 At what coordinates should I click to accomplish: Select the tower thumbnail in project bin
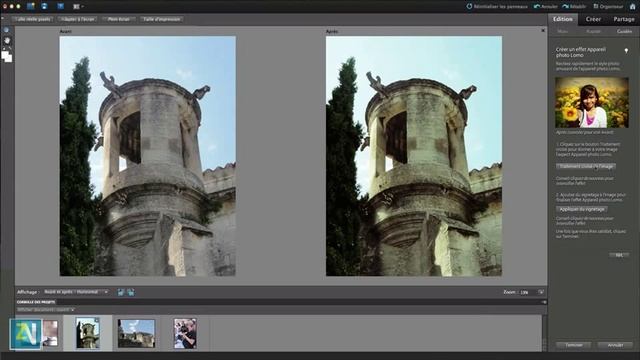[x=87, y=333]
